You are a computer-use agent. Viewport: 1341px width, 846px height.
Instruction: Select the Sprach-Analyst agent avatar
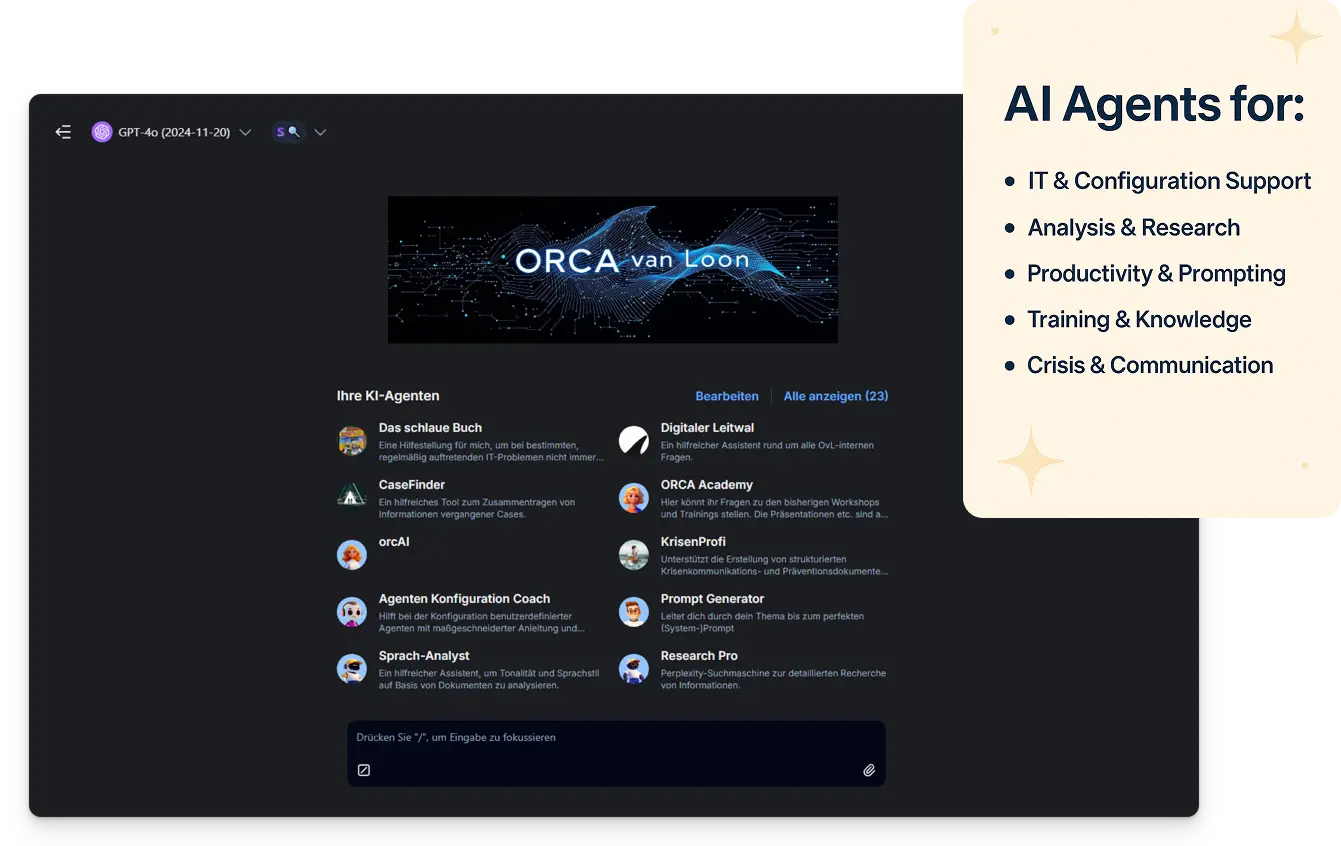pos(352,669)
